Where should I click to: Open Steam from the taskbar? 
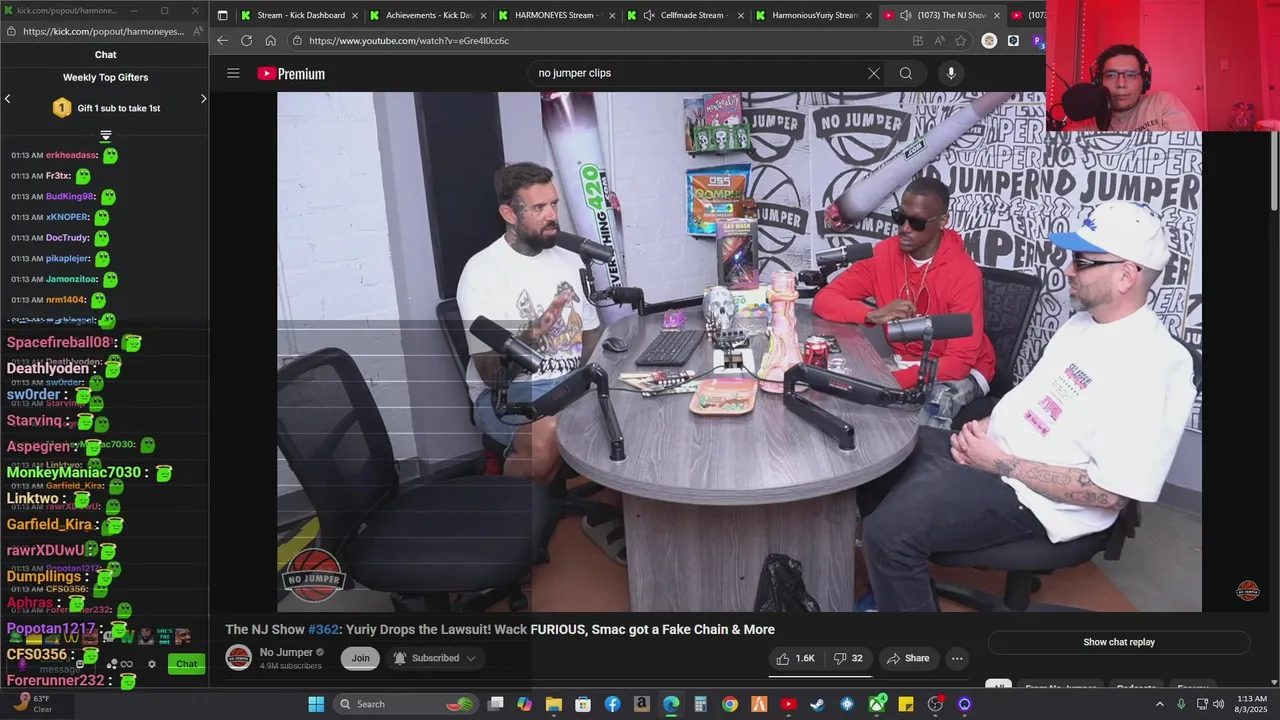(817, 704)
